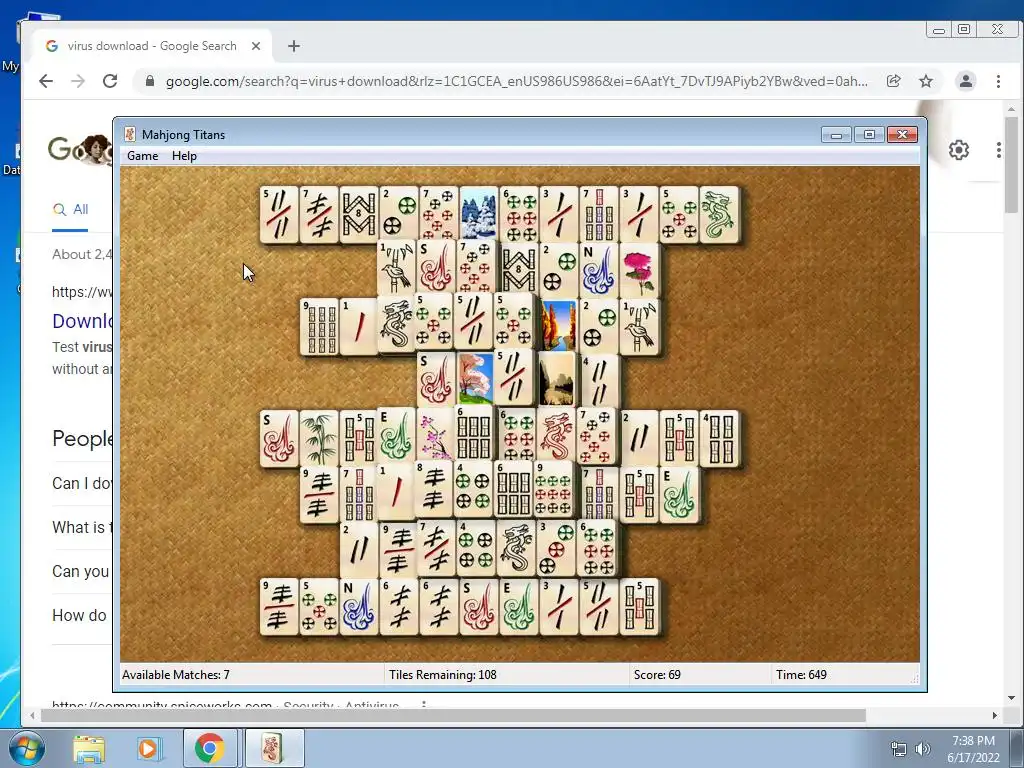This screenshot has height=768, width=1024.
Task: Open the Downl… search result link
Action: coord(82,321)
